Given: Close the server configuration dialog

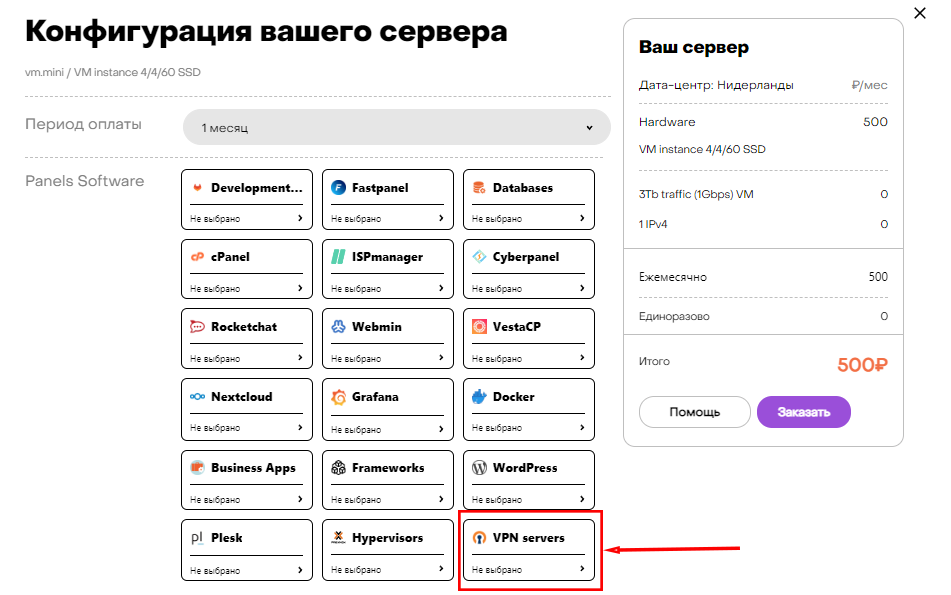Looking at the screenshot, I should coord(920,13).
